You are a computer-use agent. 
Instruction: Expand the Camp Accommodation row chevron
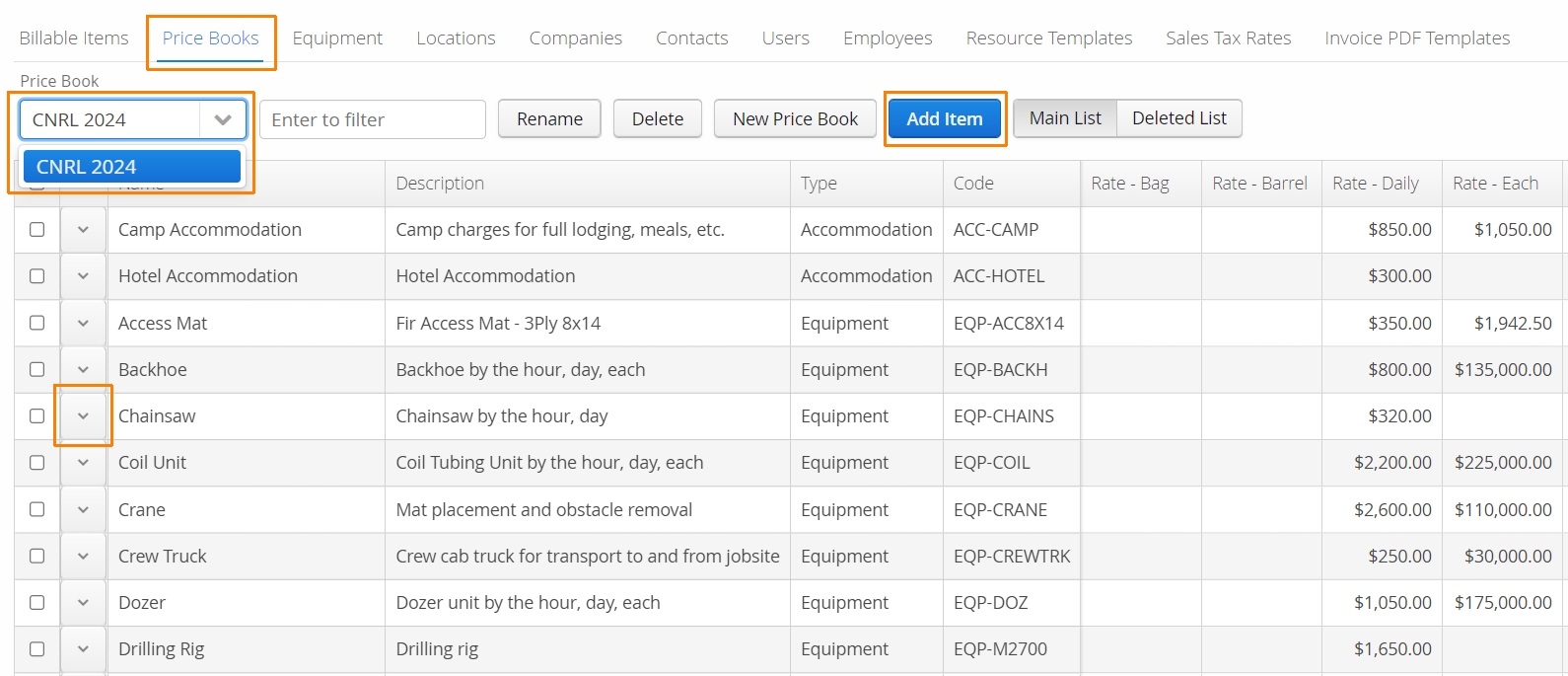pos(83,229)
